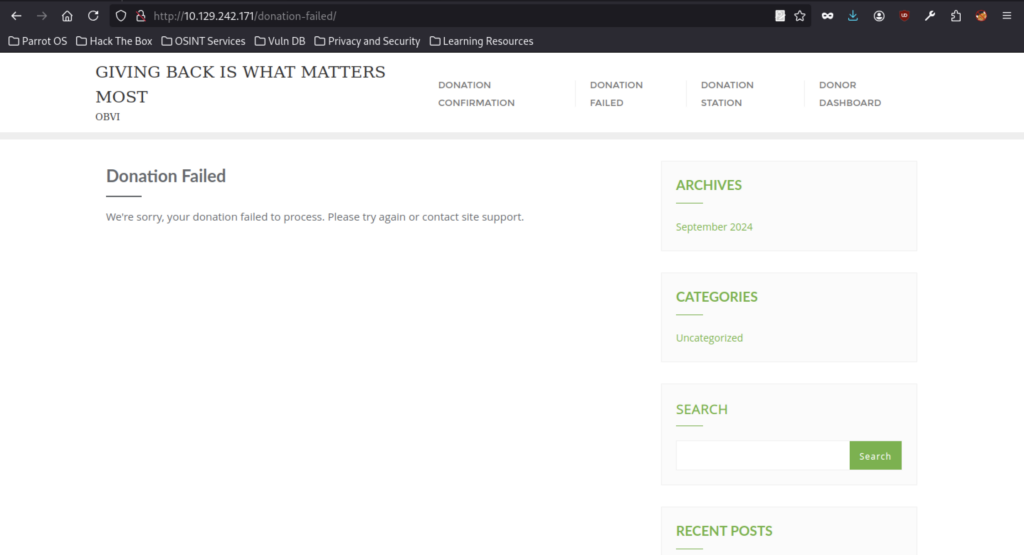Click the uBlock Origin extension icon
This screenshot has width=1024, height=555.
click(904, 16)
